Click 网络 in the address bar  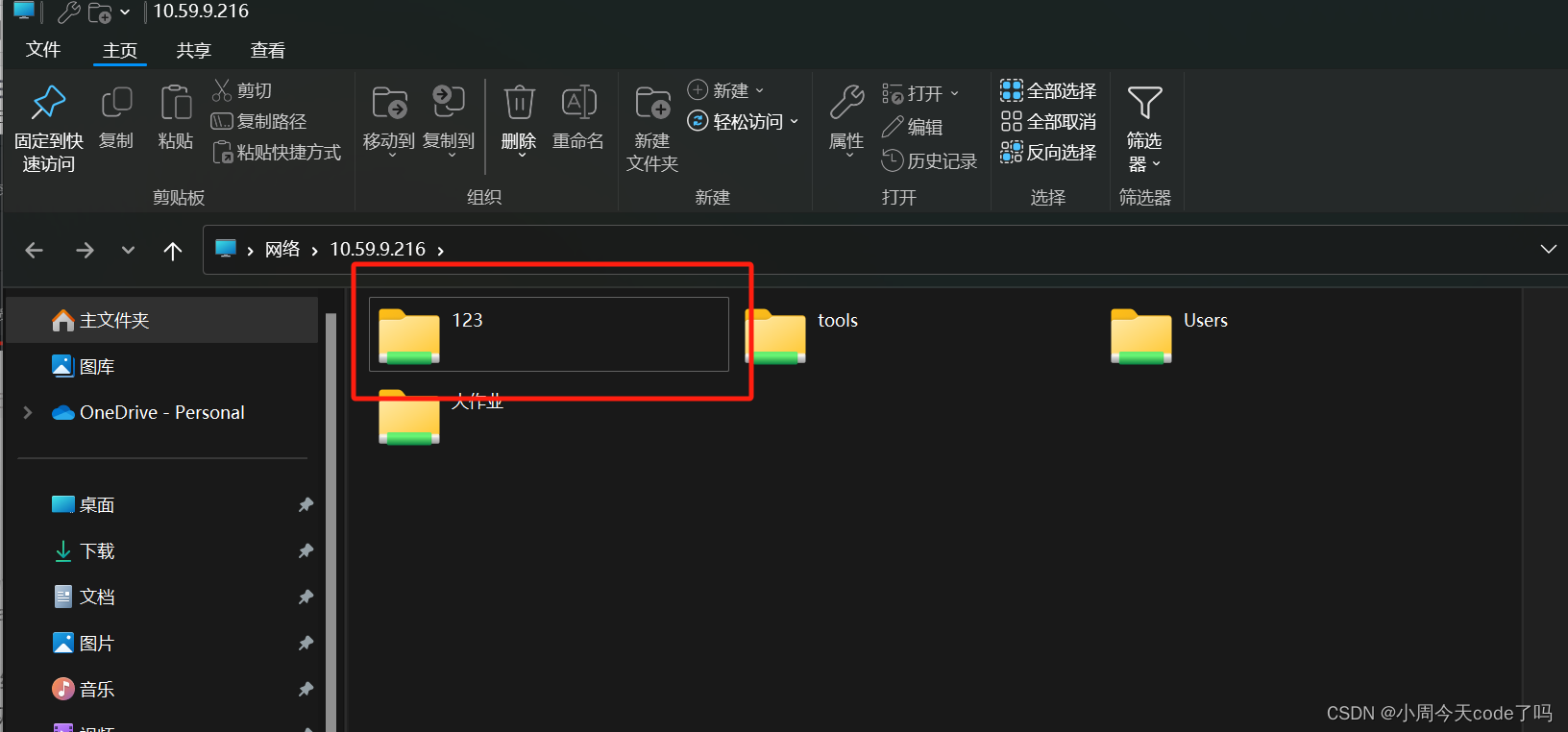282,249
